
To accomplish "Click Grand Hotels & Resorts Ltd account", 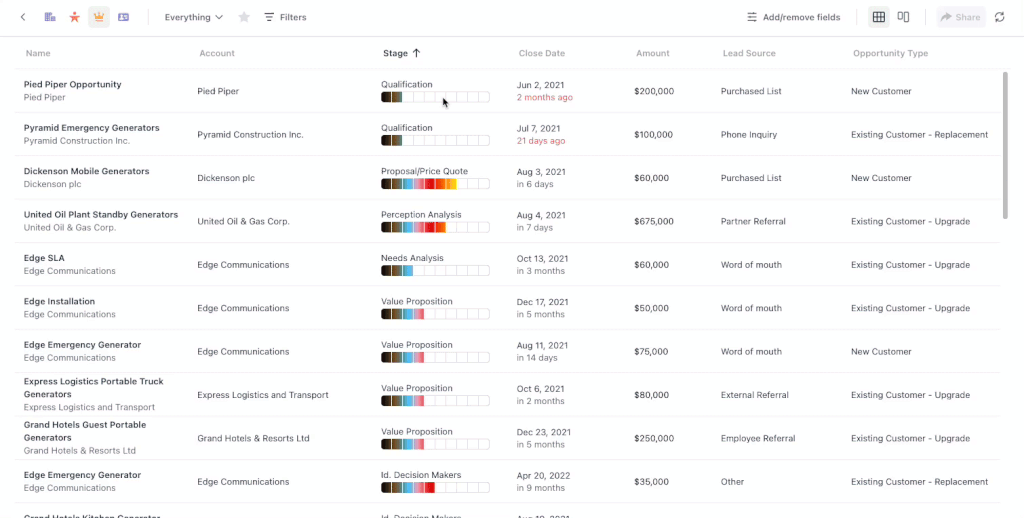I will click(x=253, y=438).
